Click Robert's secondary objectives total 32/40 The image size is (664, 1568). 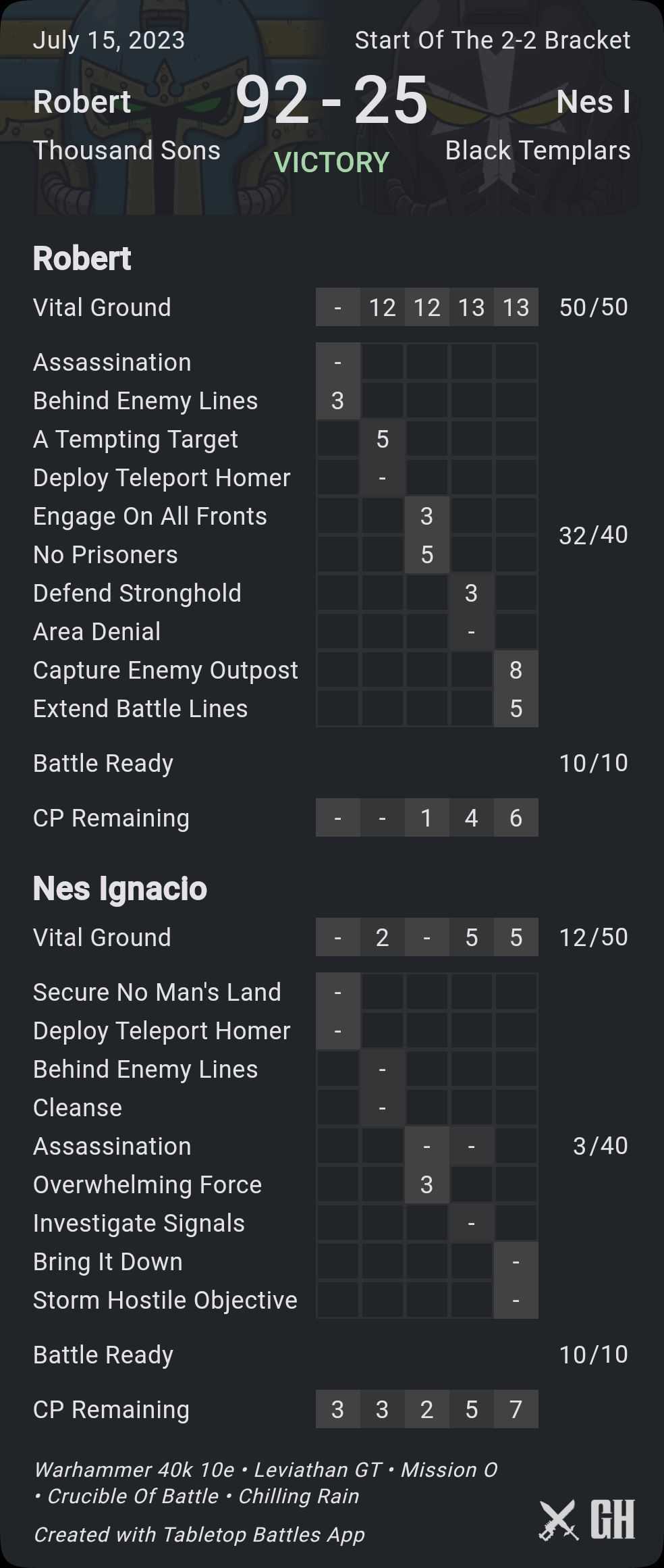click(593, 535)
